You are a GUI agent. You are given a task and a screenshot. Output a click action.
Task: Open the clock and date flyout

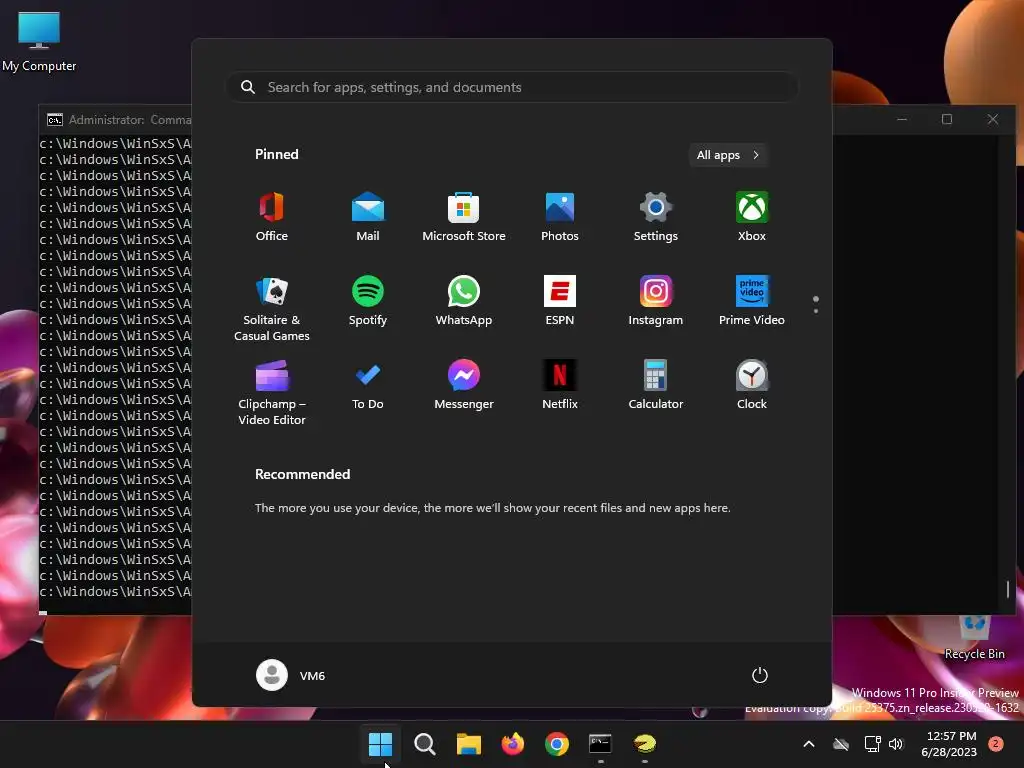[949, 744]
